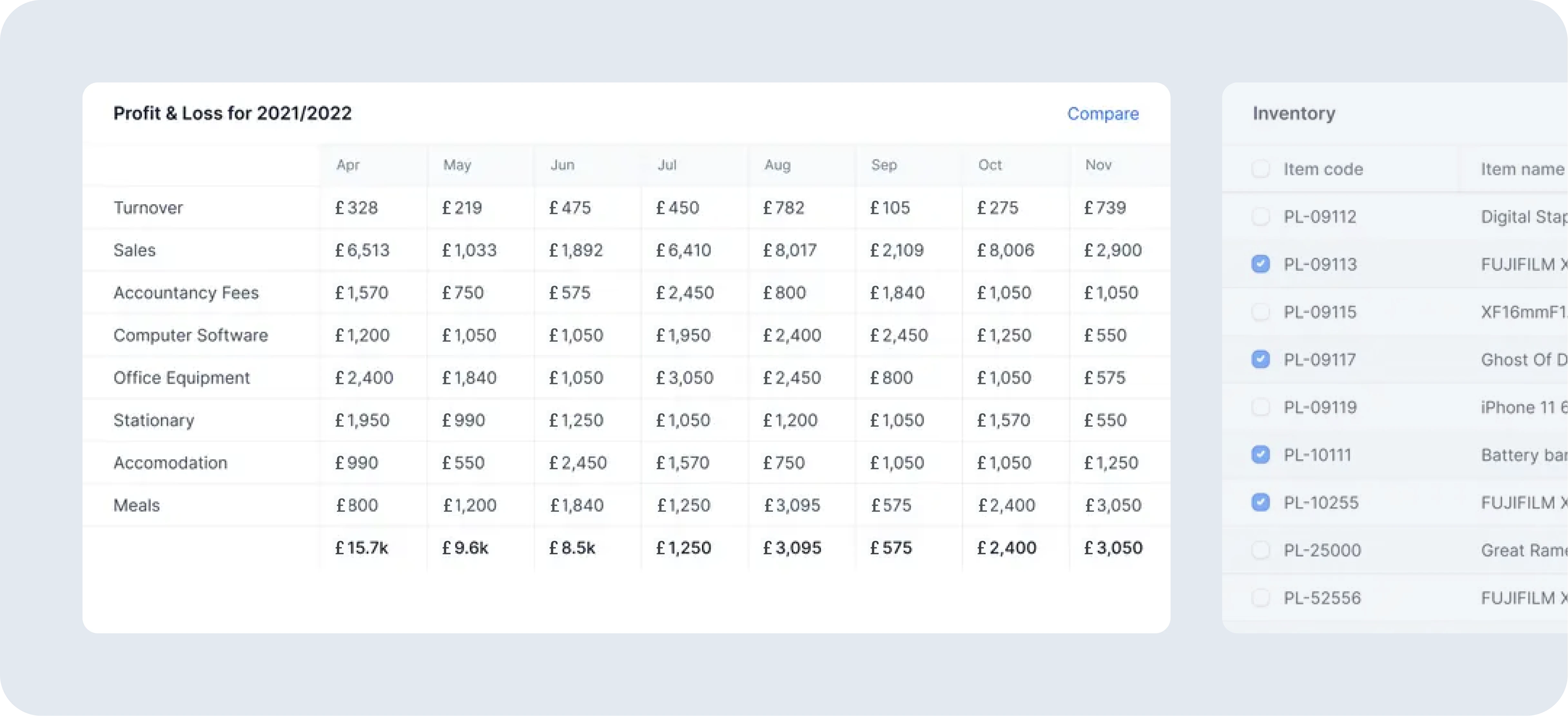Select the PL-52556 checkbox
Image resolution: width=1568 pixels, height=716 pixels.
1261,597
